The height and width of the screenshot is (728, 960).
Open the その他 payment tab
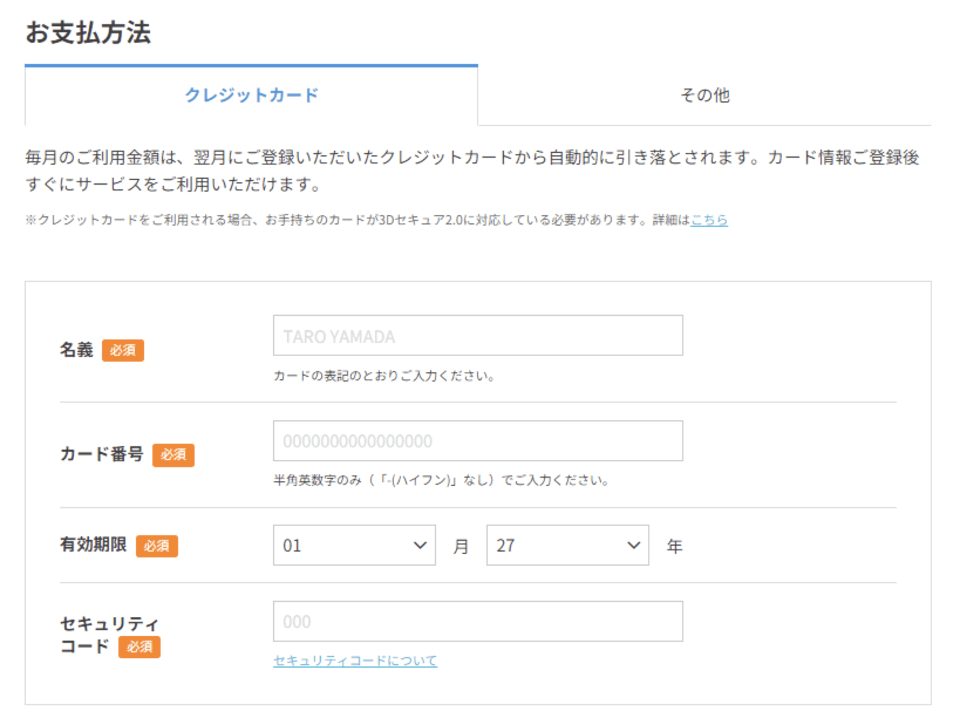(x=704, y=96)
